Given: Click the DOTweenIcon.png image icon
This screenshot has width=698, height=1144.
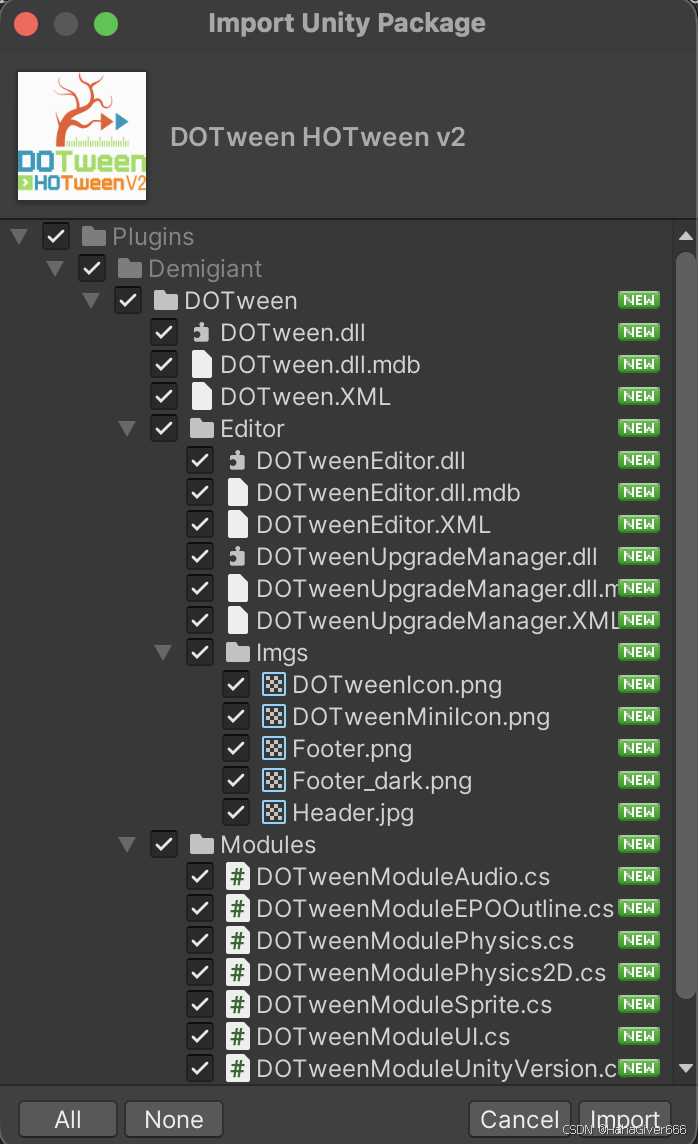Looking at the screenshot, I should point(274,684).
